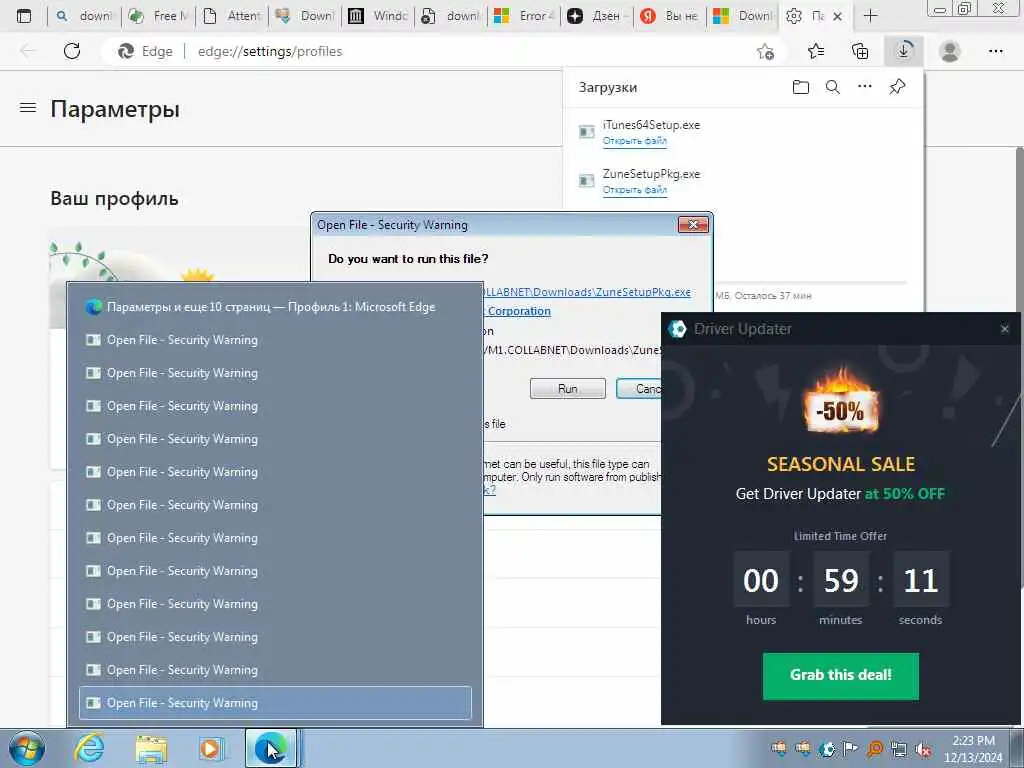Select the highlighted Open File - Security Warning entry
This screenshot has width=1024, height=768.
(x=275, y=703)
